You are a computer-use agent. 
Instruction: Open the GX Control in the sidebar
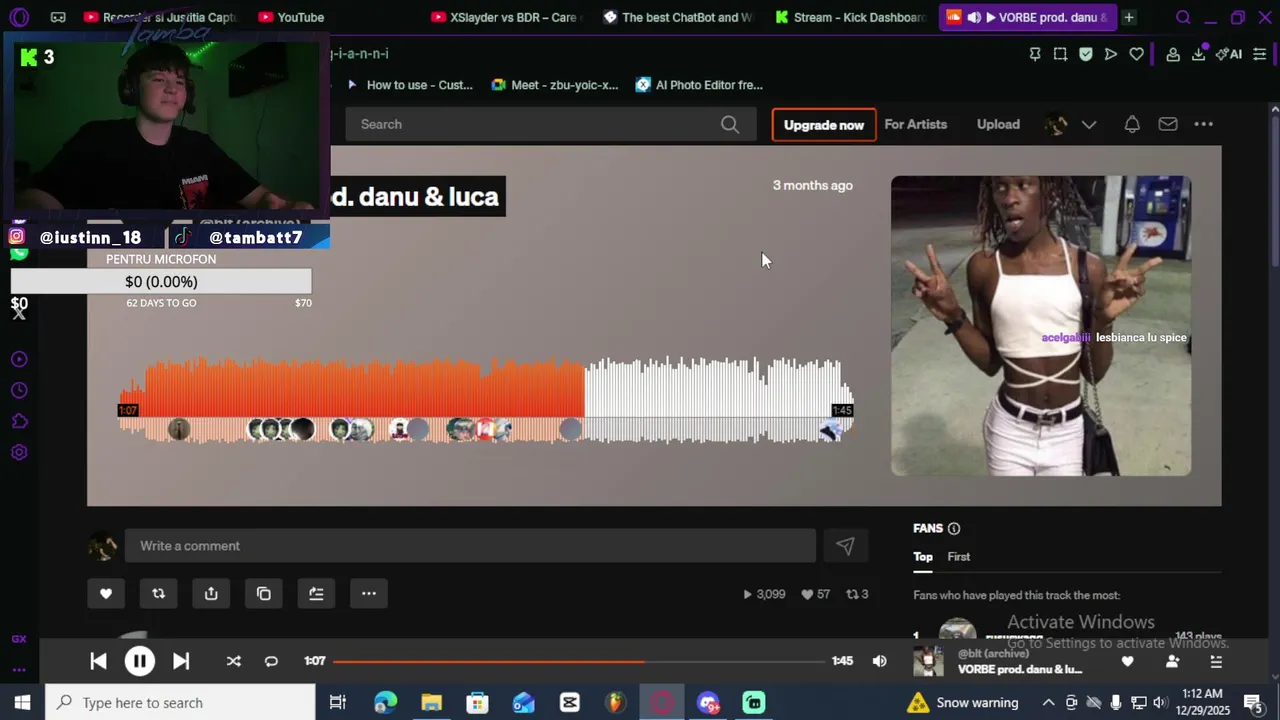pyautogui.click(x=19, y=639)
